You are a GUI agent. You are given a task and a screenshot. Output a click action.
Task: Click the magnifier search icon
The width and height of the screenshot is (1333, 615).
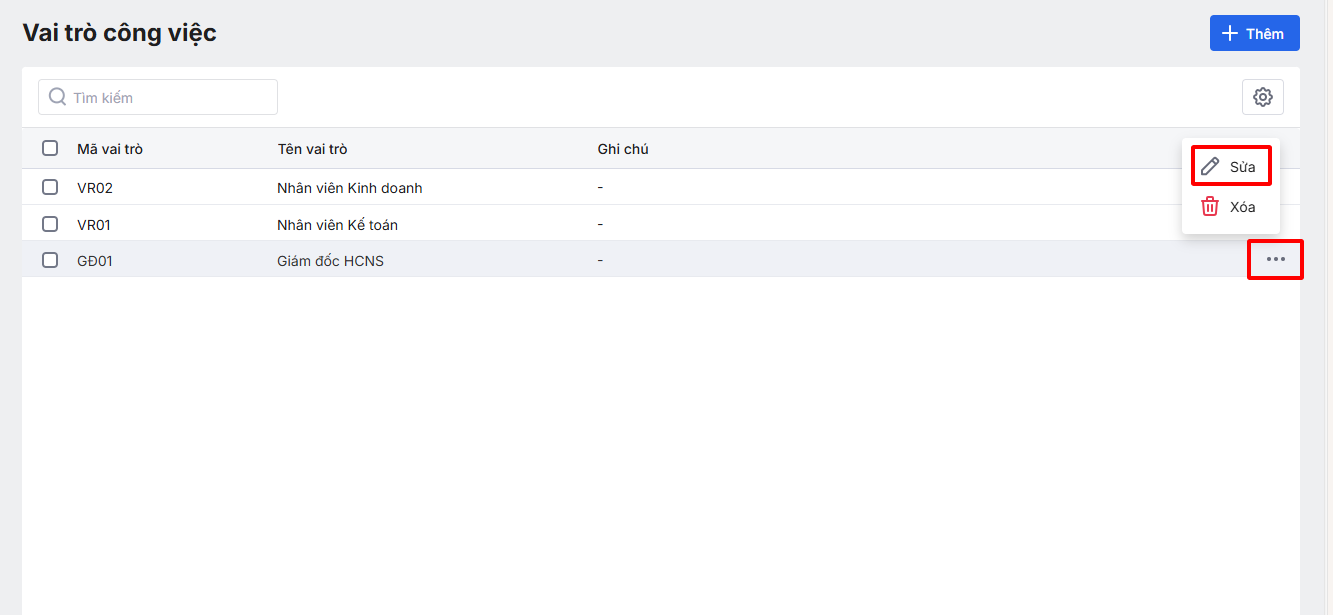click(58, 97)
